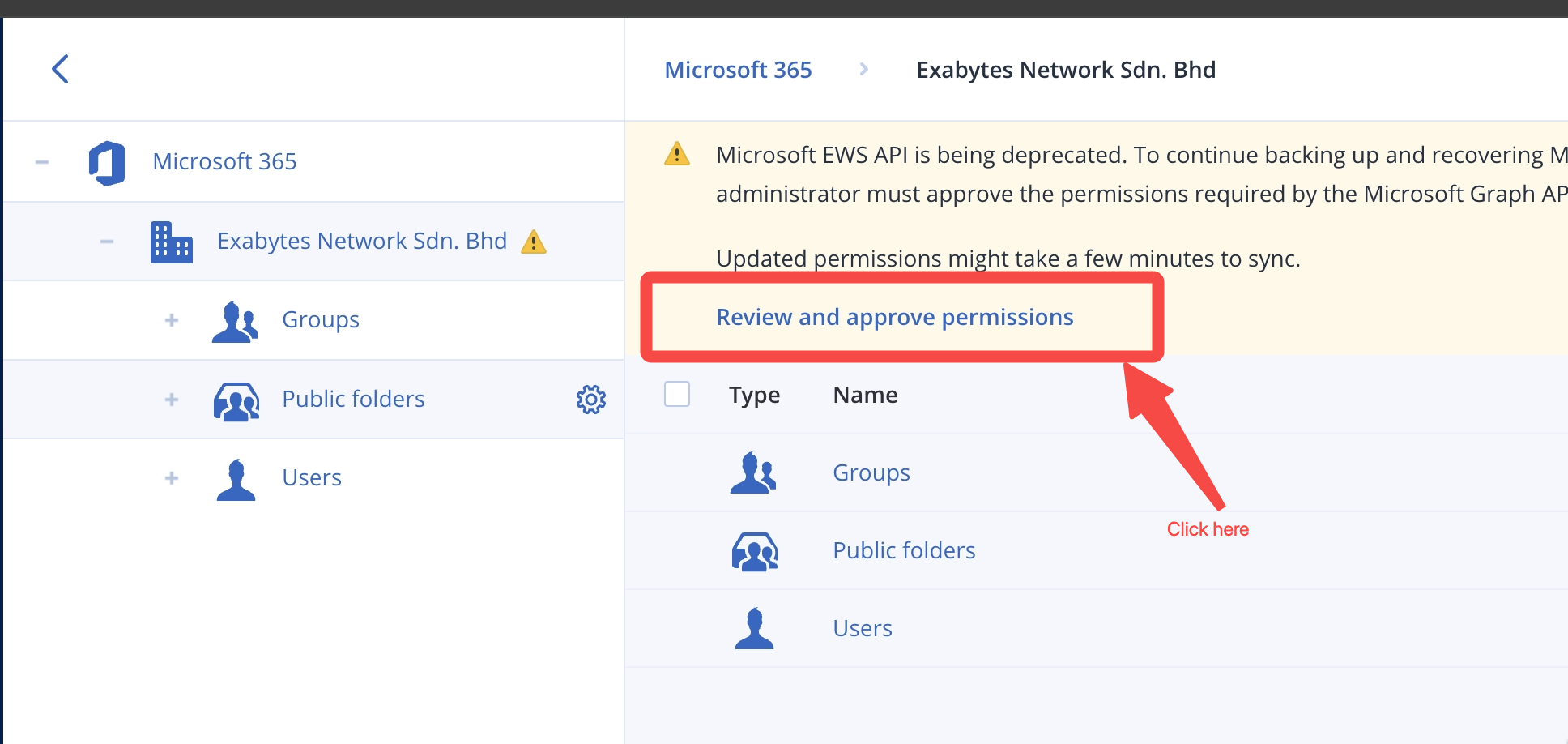Click the Public folders type icon in the table
Screen dimensions: 1568x744
755,551
